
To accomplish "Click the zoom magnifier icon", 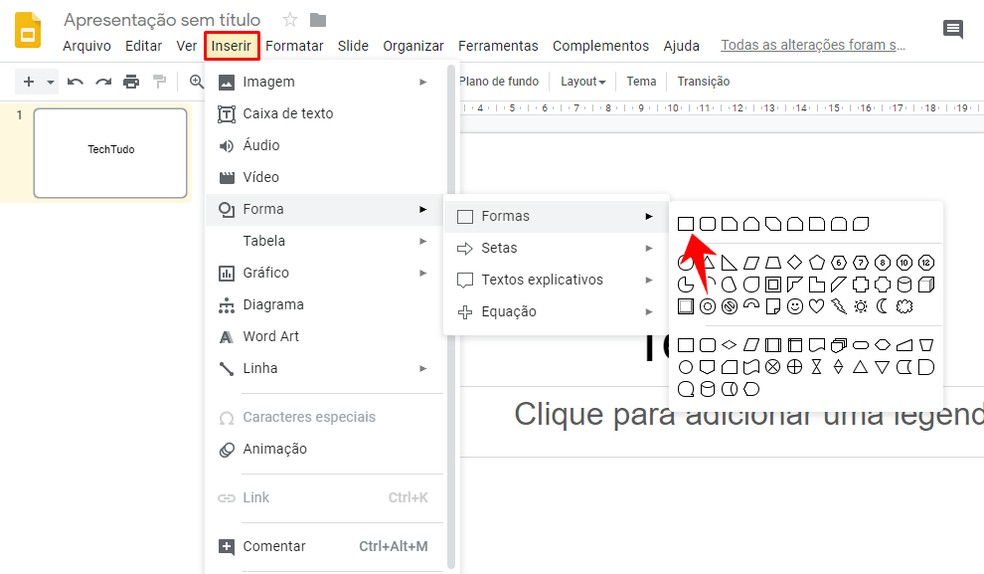I will point(196,82).
